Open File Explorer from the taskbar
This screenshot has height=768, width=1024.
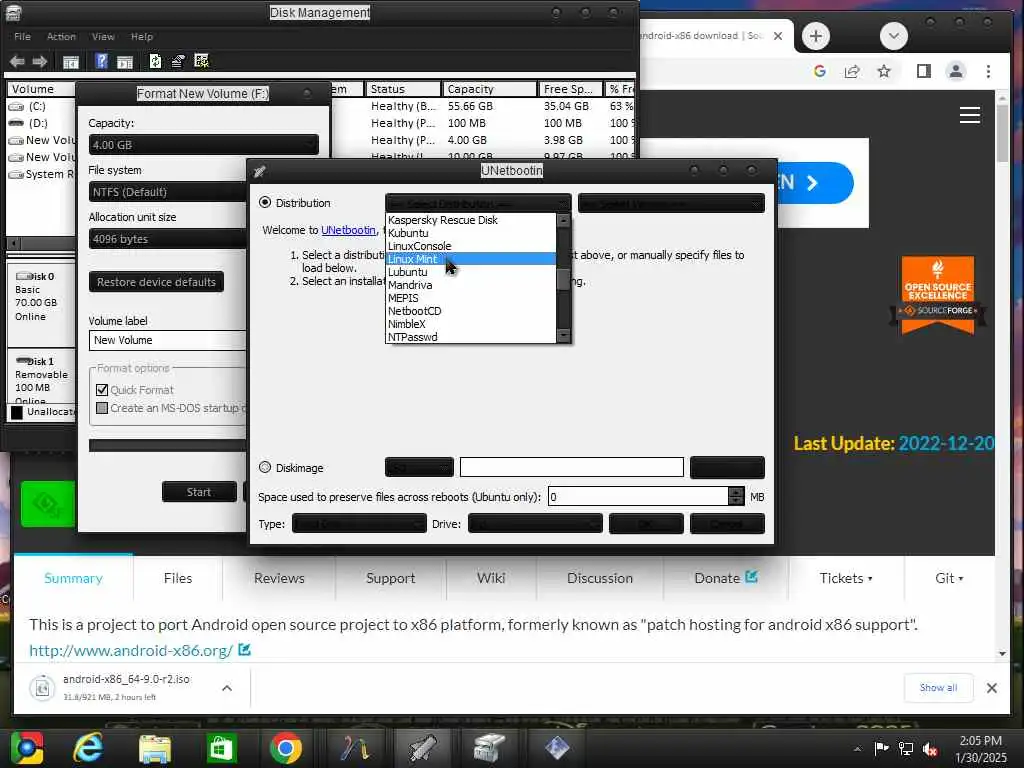click(x=155, y=748)
